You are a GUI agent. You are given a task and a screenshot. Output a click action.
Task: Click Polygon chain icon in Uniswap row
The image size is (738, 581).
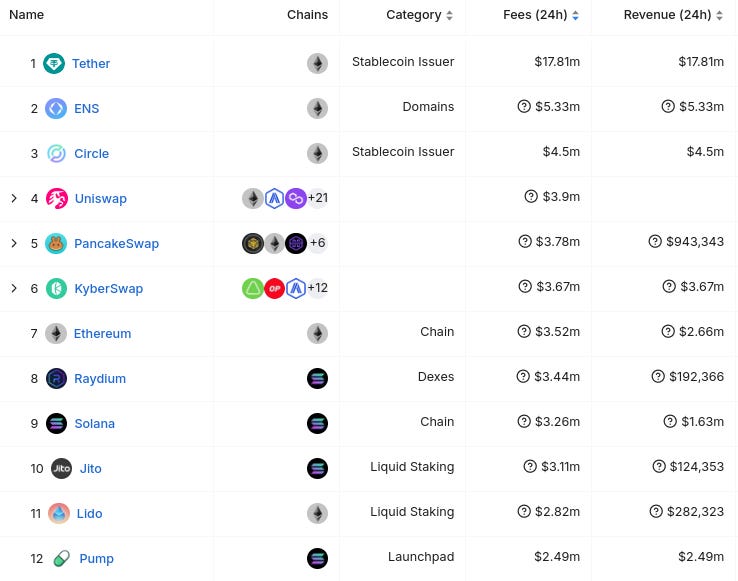(296, 199)
